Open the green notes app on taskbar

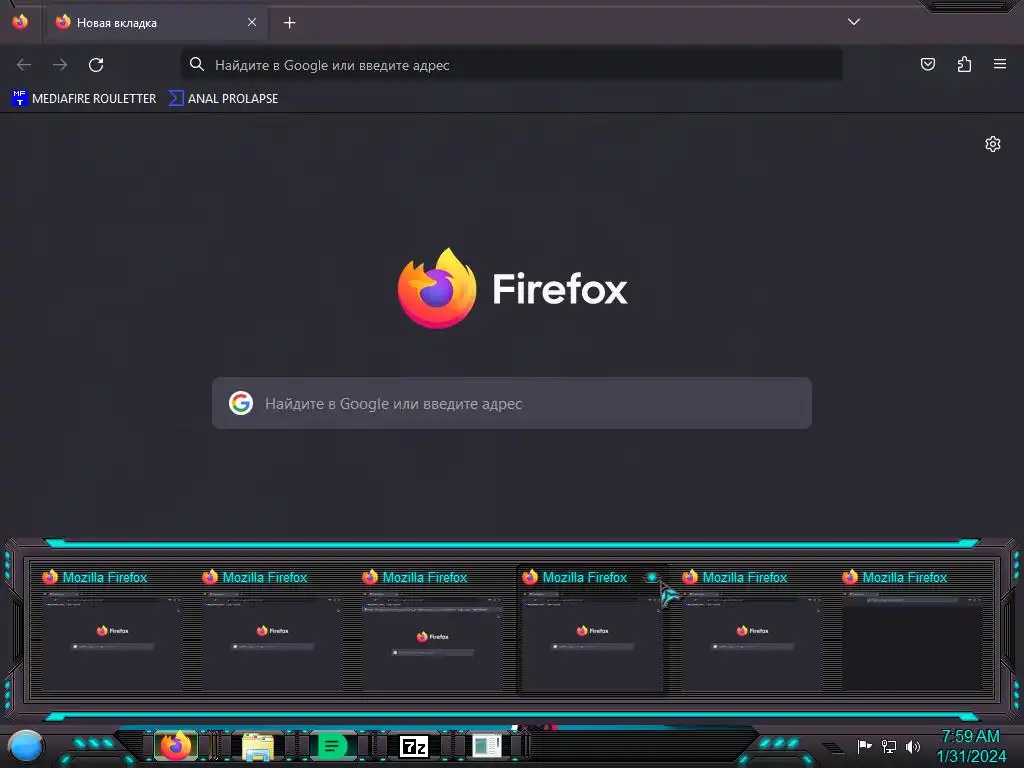point(332,746)
